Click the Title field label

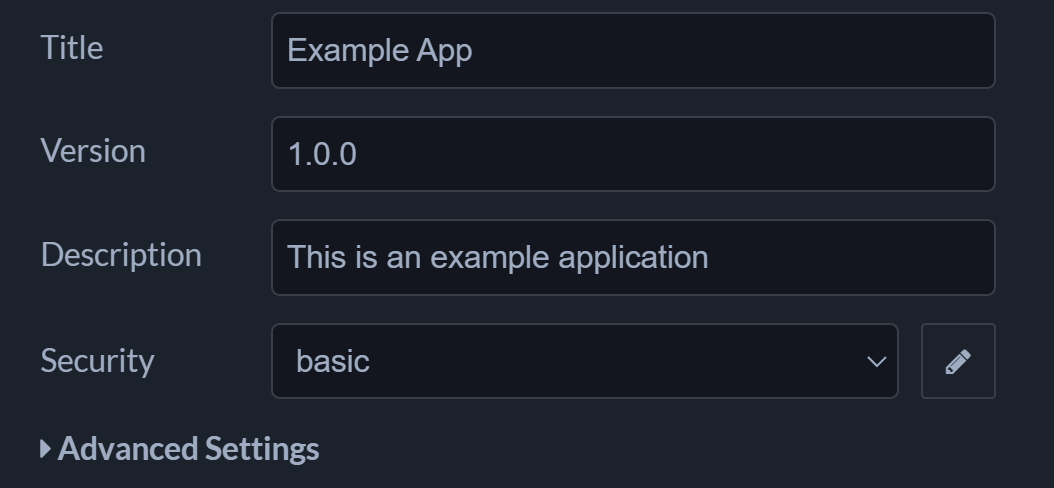(x=72, y=48)
